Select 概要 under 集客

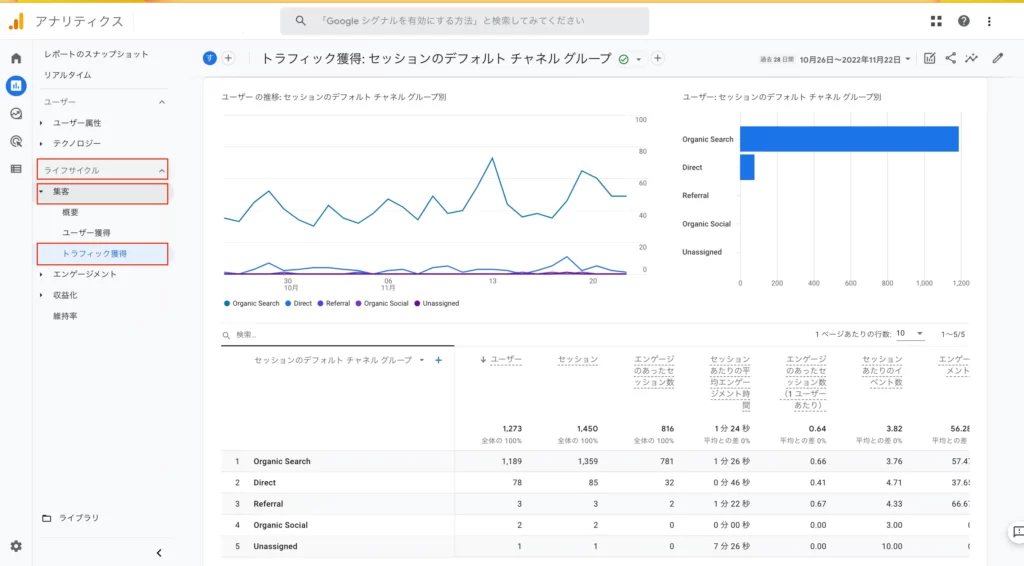(x=70, y=212)
